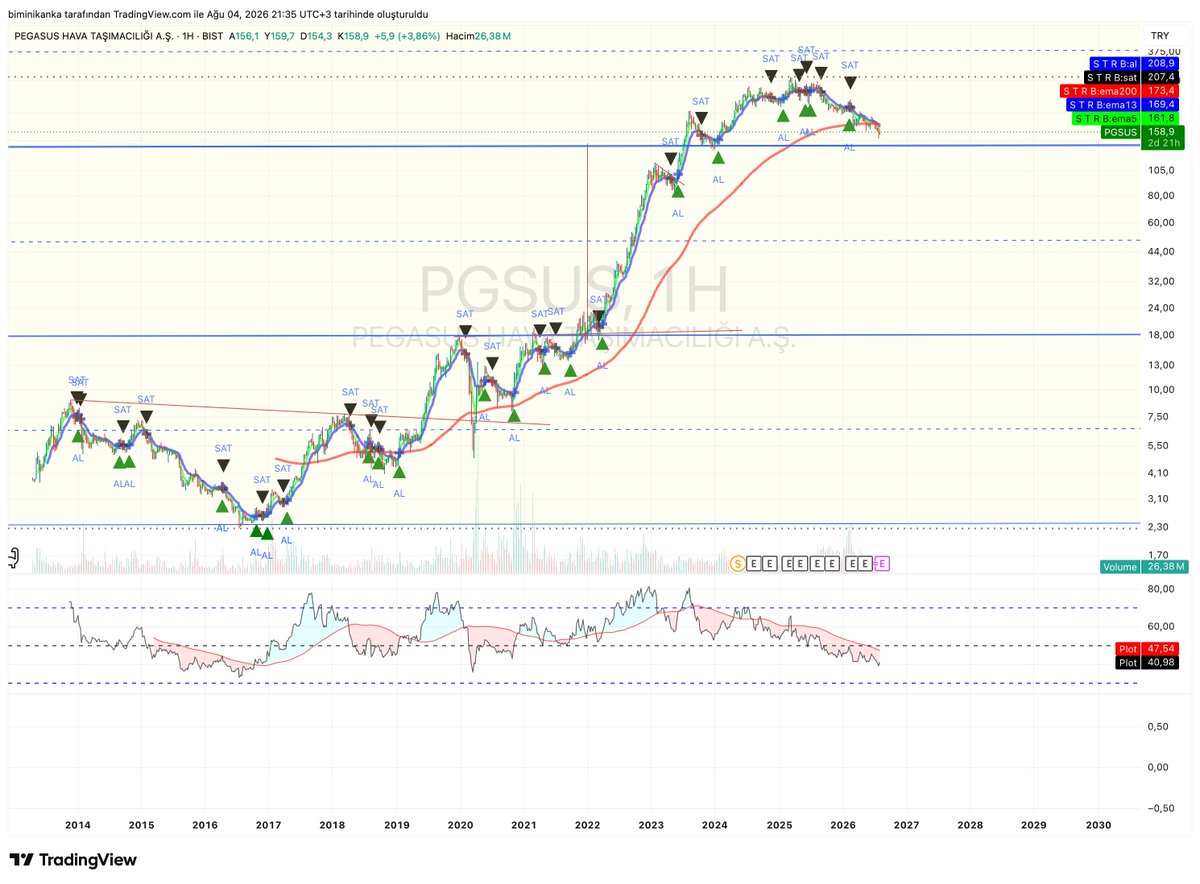Screen dimensions: 1200x884
Task: Click the red Plot 47,54 label
Action: point(1149,648)
